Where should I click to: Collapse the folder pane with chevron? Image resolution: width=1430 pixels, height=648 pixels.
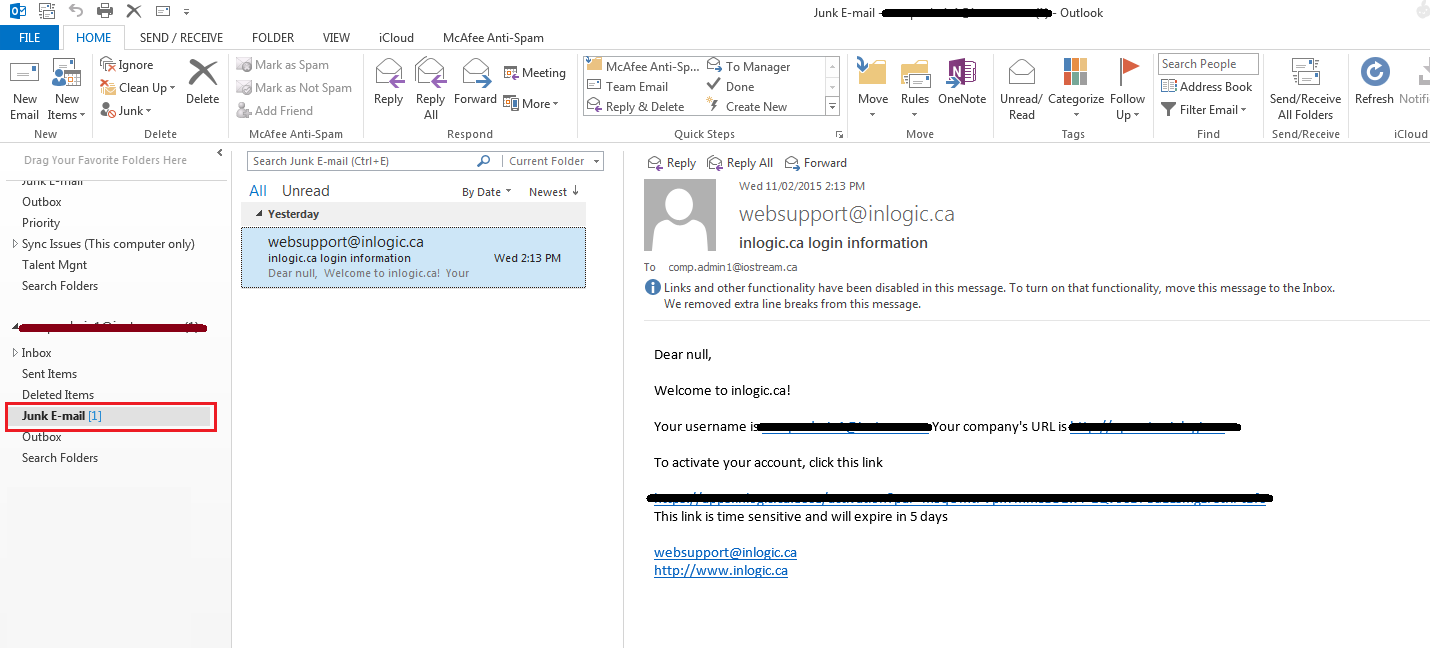220,153
